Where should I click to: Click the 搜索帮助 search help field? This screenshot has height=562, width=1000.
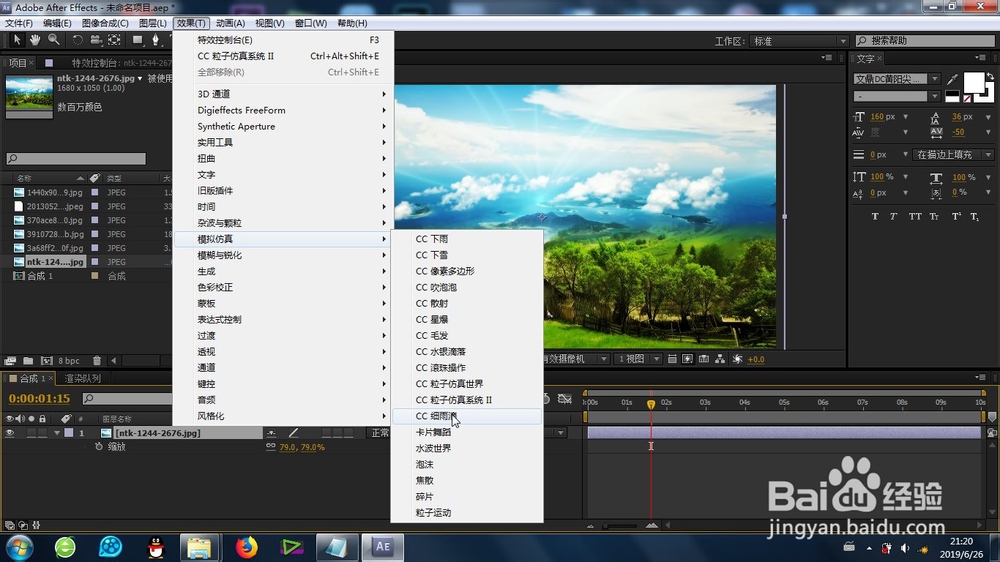(x=925, y=41)
